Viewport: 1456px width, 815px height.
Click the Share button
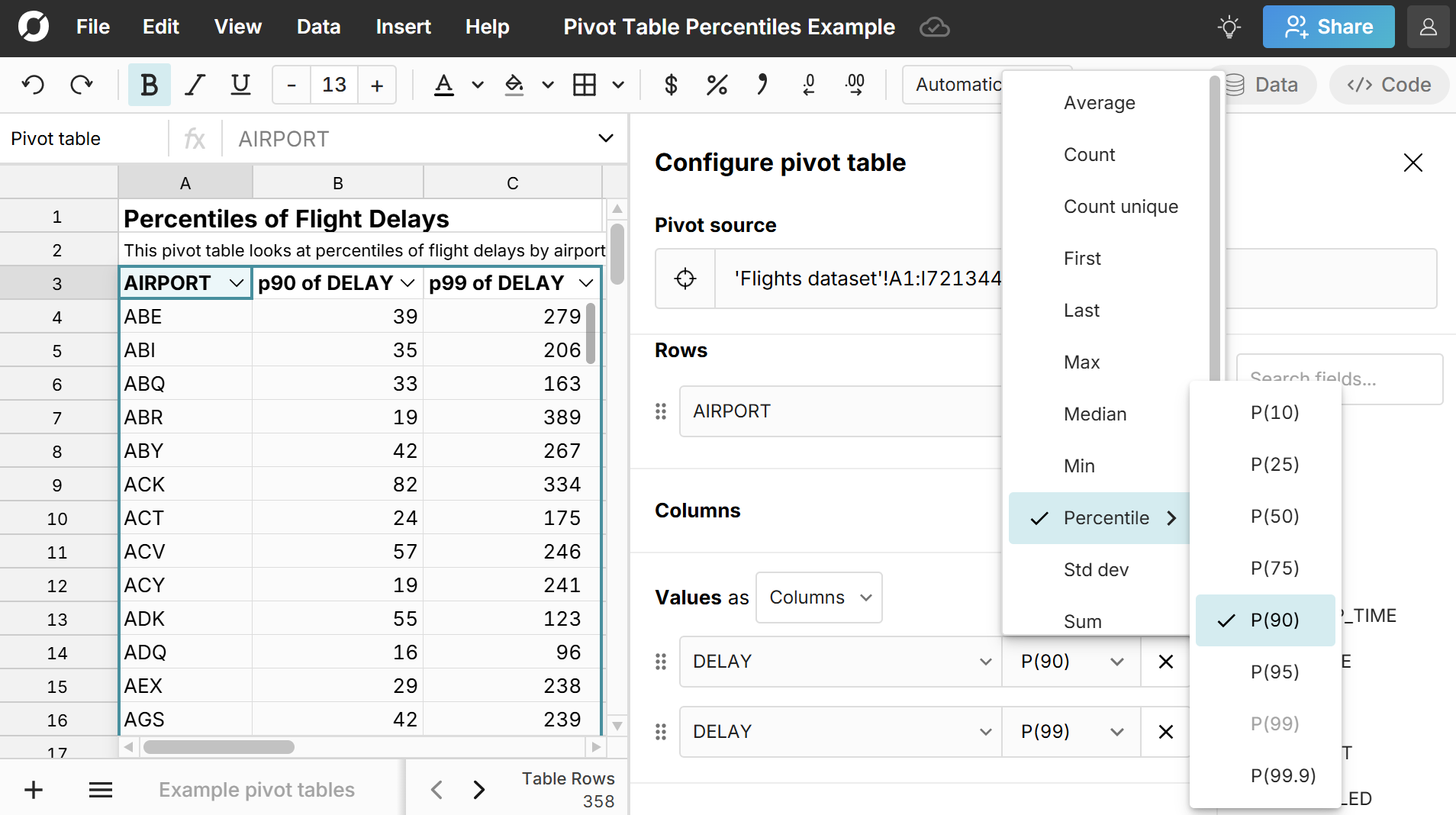coord(1329,27)
